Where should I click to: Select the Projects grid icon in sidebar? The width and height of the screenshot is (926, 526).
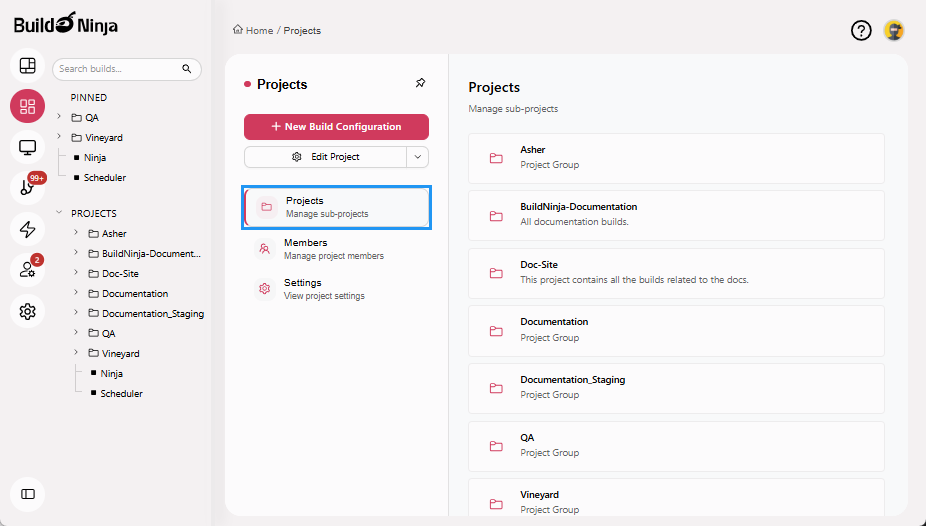pyautogui.click(x=27, y=106)
